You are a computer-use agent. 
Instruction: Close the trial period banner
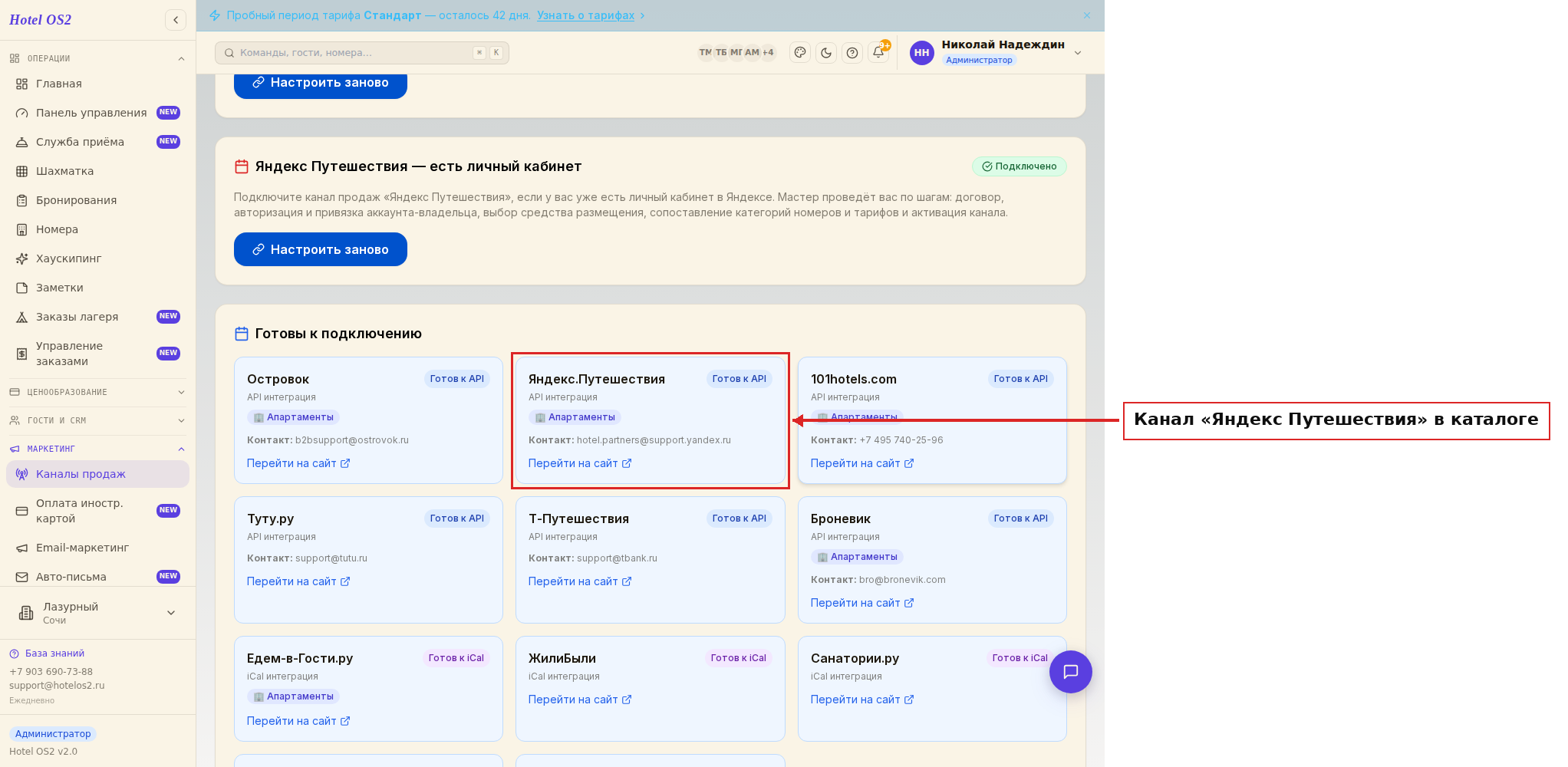[x=1087, y=15]
